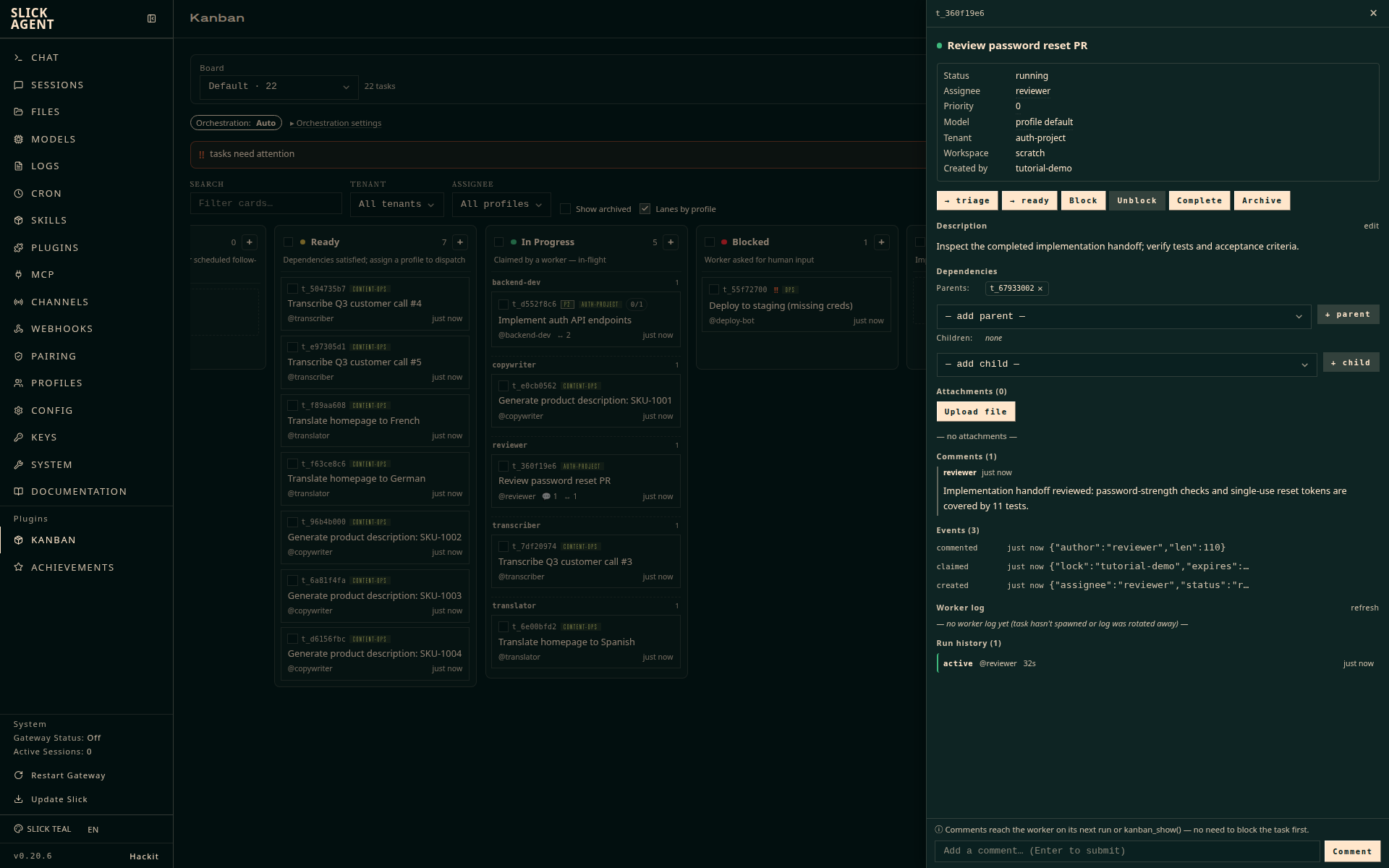This screenshot has width=1389, height=868.
Task: Click the Block task button
Action: pos(1083,201)
